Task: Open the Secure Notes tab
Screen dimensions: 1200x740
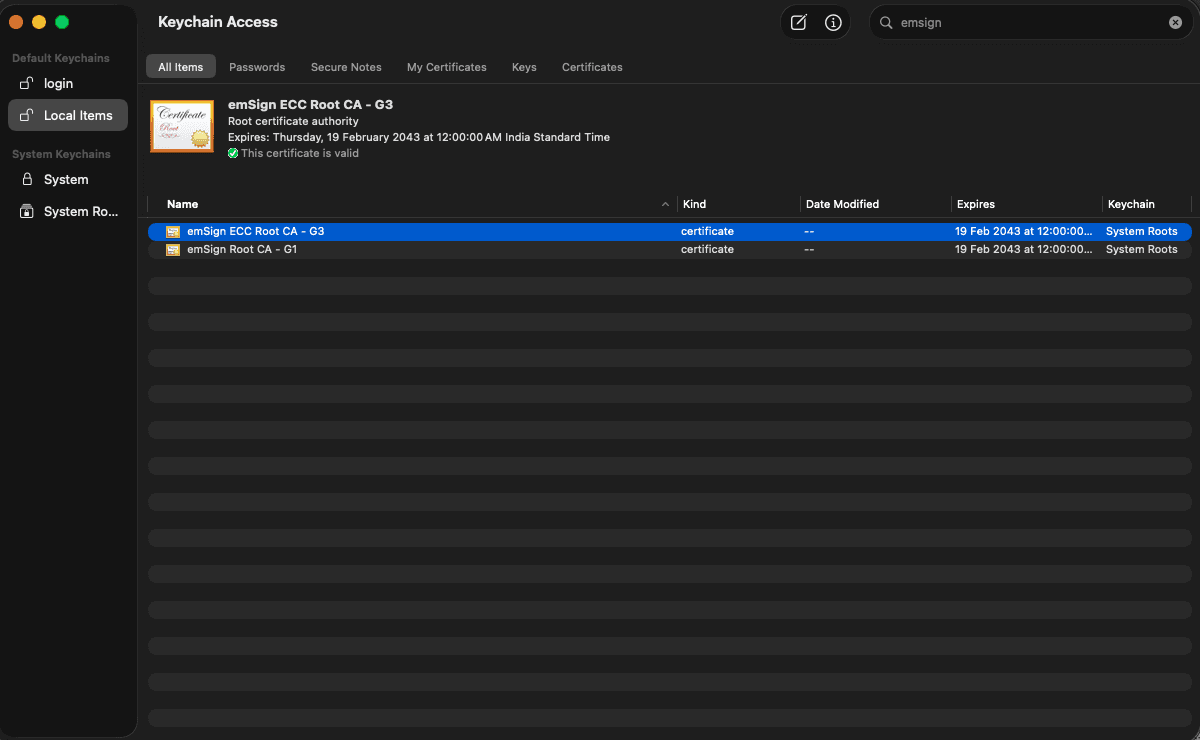Action: pos(346,67)
